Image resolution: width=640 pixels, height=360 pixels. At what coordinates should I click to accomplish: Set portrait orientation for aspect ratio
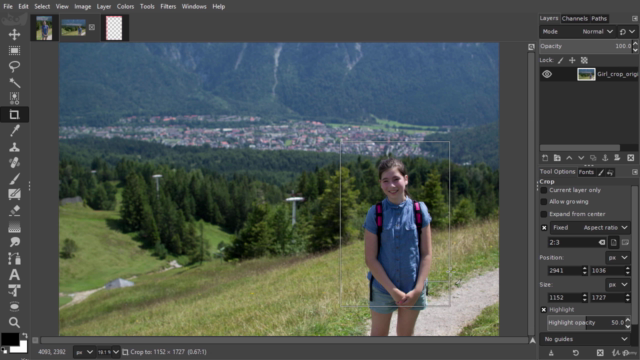tap(614, 242)
